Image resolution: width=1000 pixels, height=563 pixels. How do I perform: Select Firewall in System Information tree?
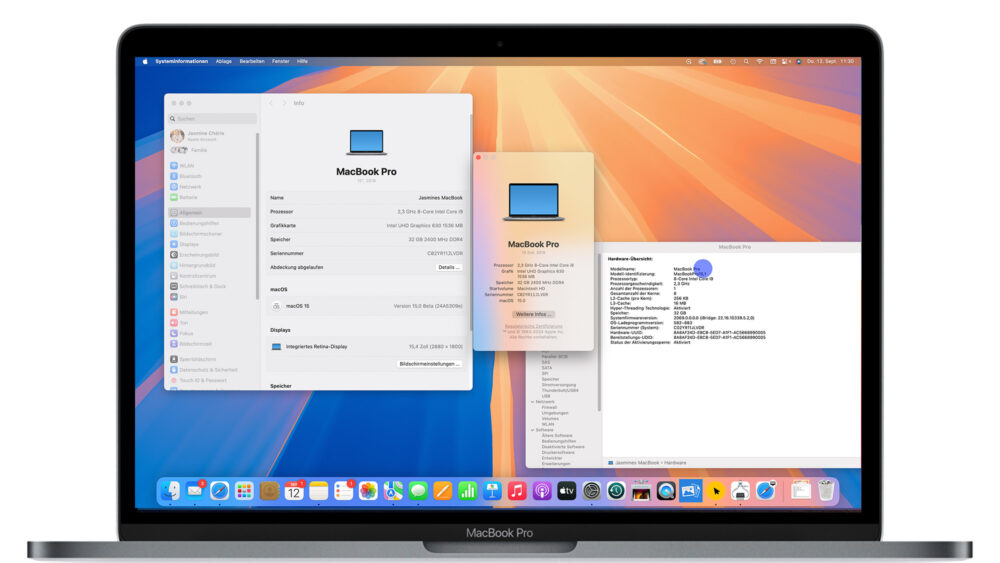click(549, 407)
